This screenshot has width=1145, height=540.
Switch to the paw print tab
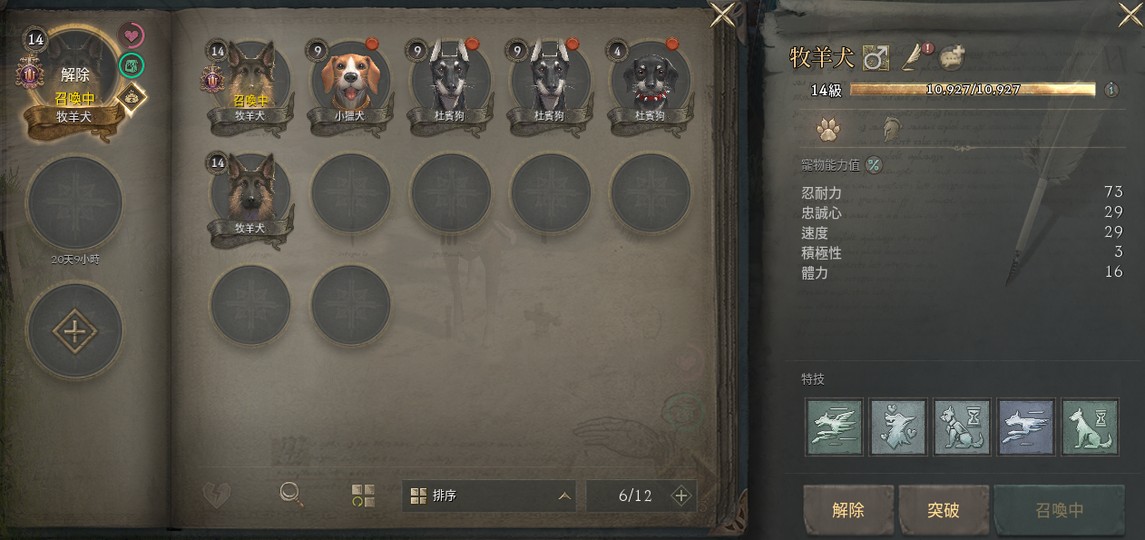pyautogui.click(x=827, y=131)
